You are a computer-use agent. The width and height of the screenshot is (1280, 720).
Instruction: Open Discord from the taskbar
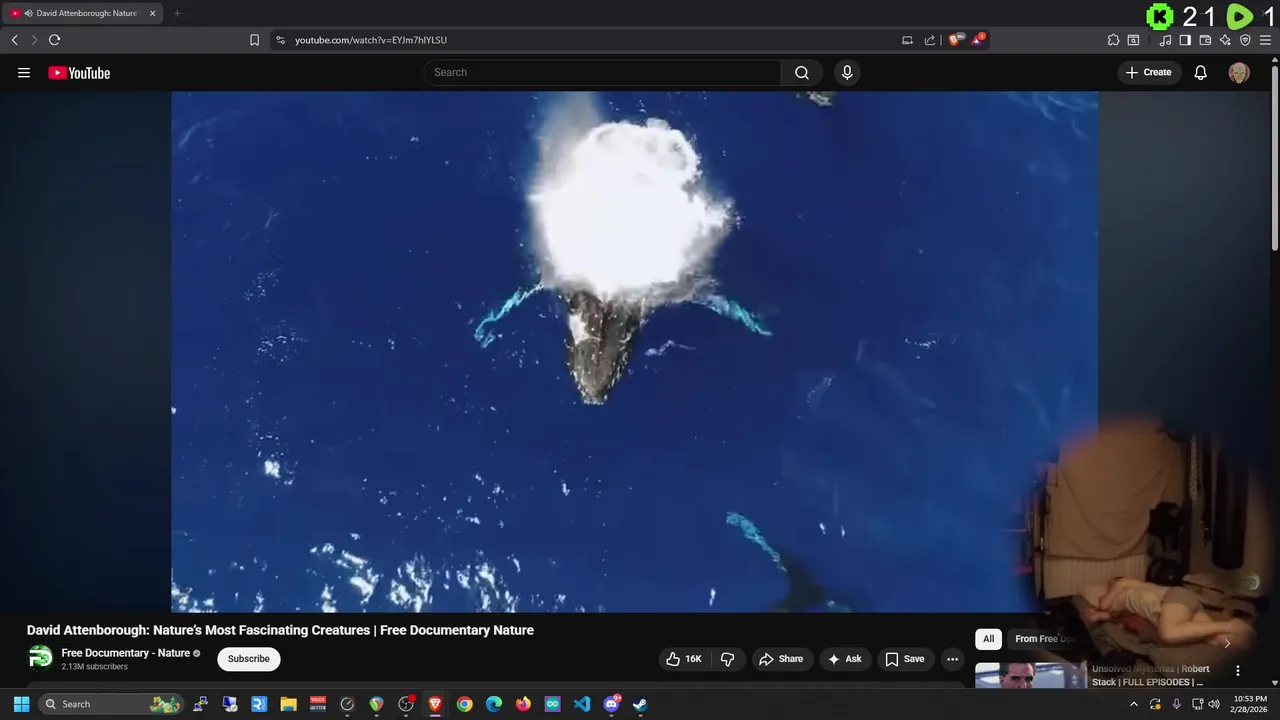point(611,704)
